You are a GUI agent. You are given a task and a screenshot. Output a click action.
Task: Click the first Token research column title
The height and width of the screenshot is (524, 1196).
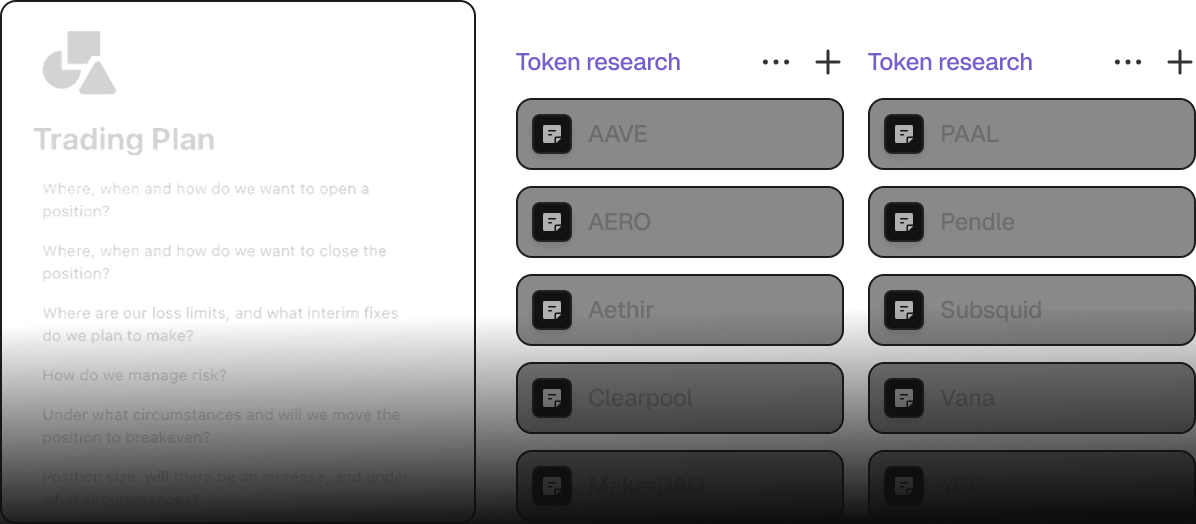point(598,62)
